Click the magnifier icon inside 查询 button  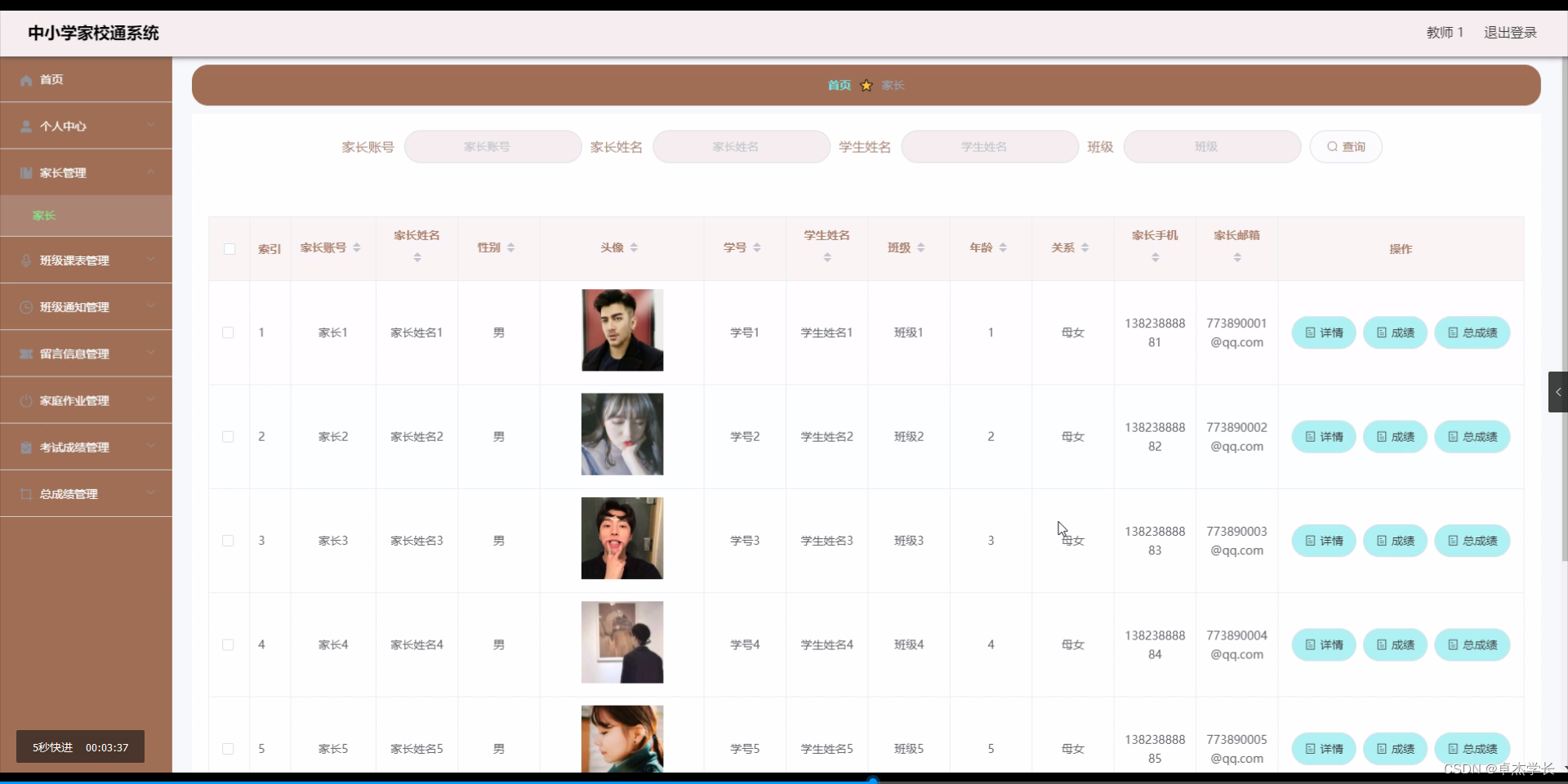pos(1332,146)
